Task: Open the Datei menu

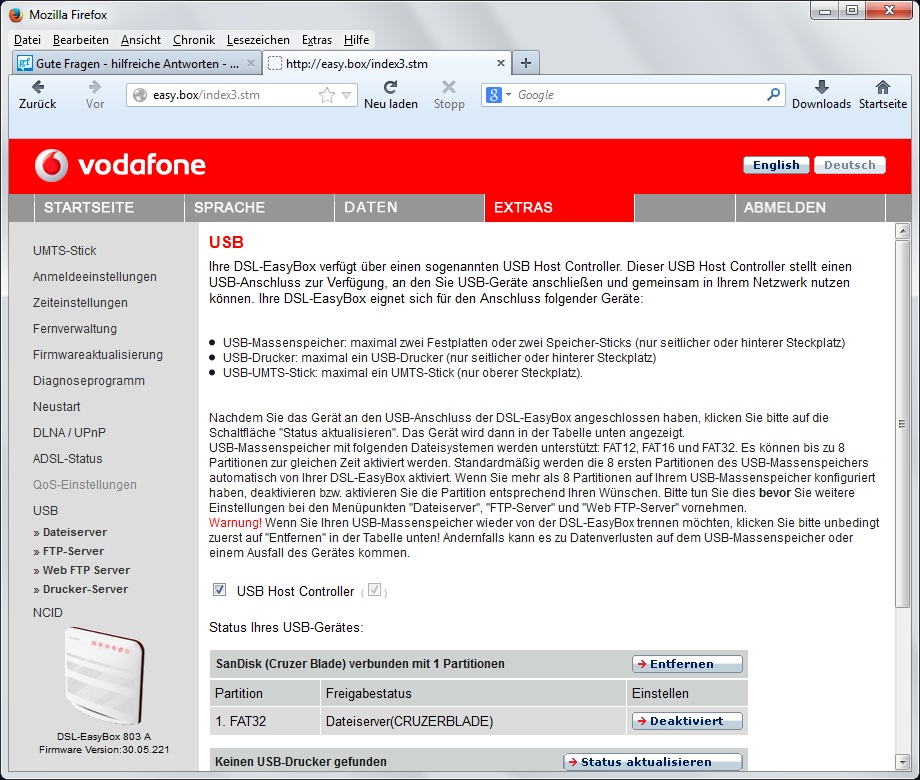Action: click(27, 40)
